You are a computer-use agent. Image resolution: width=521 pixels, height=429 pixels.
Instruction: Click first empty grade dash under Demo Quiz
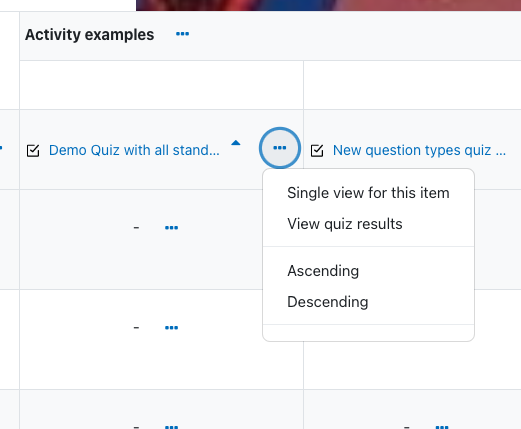tap(136, 228)
